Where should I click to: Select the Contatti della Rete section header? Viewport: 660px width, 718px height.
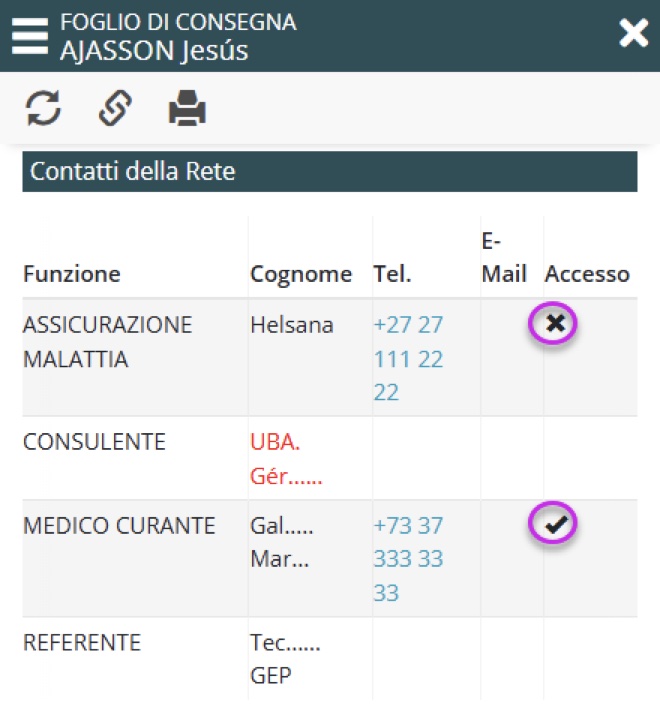[x=329, y=171]
